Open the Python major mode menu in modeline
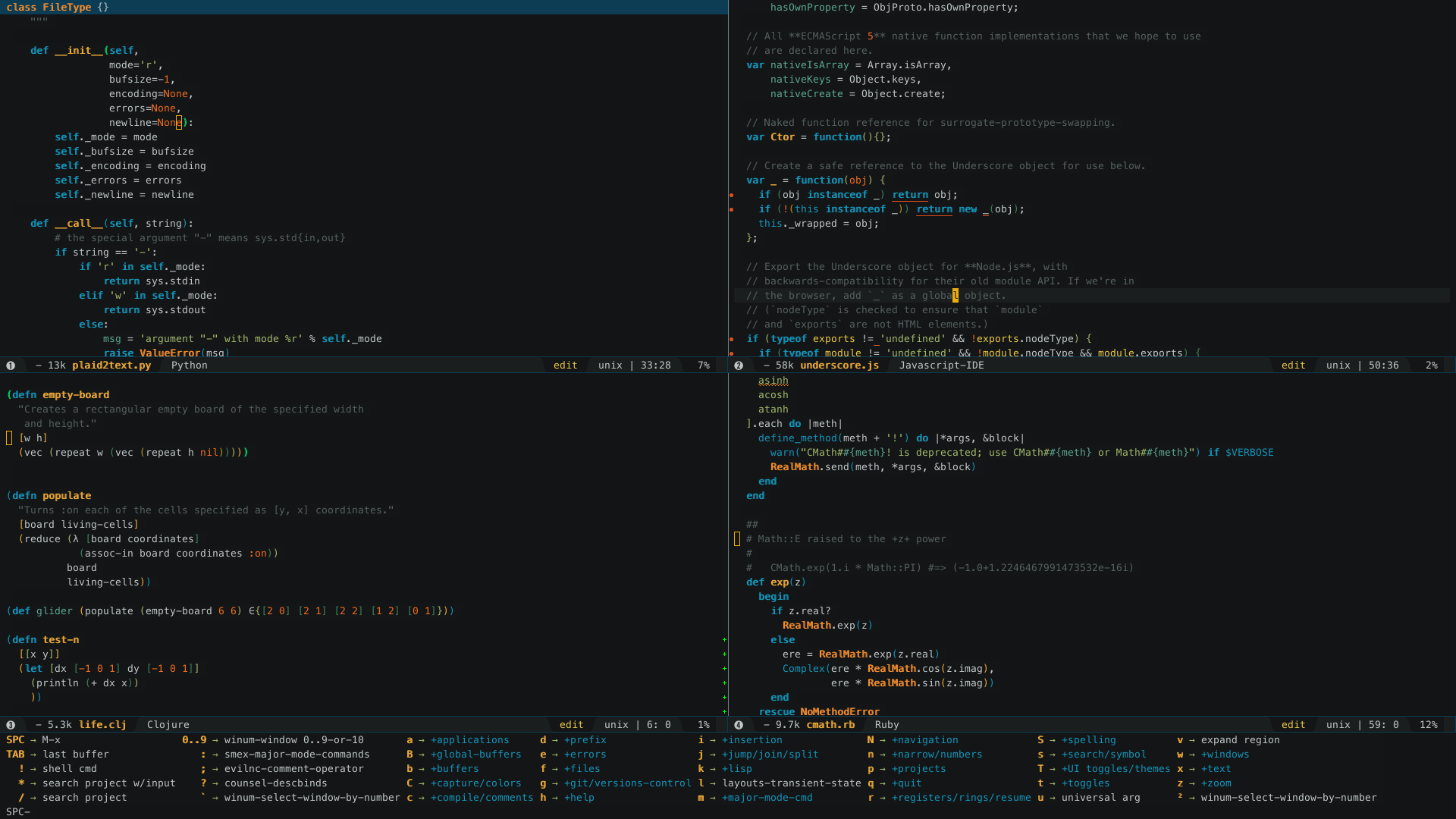 coord(189,366)
